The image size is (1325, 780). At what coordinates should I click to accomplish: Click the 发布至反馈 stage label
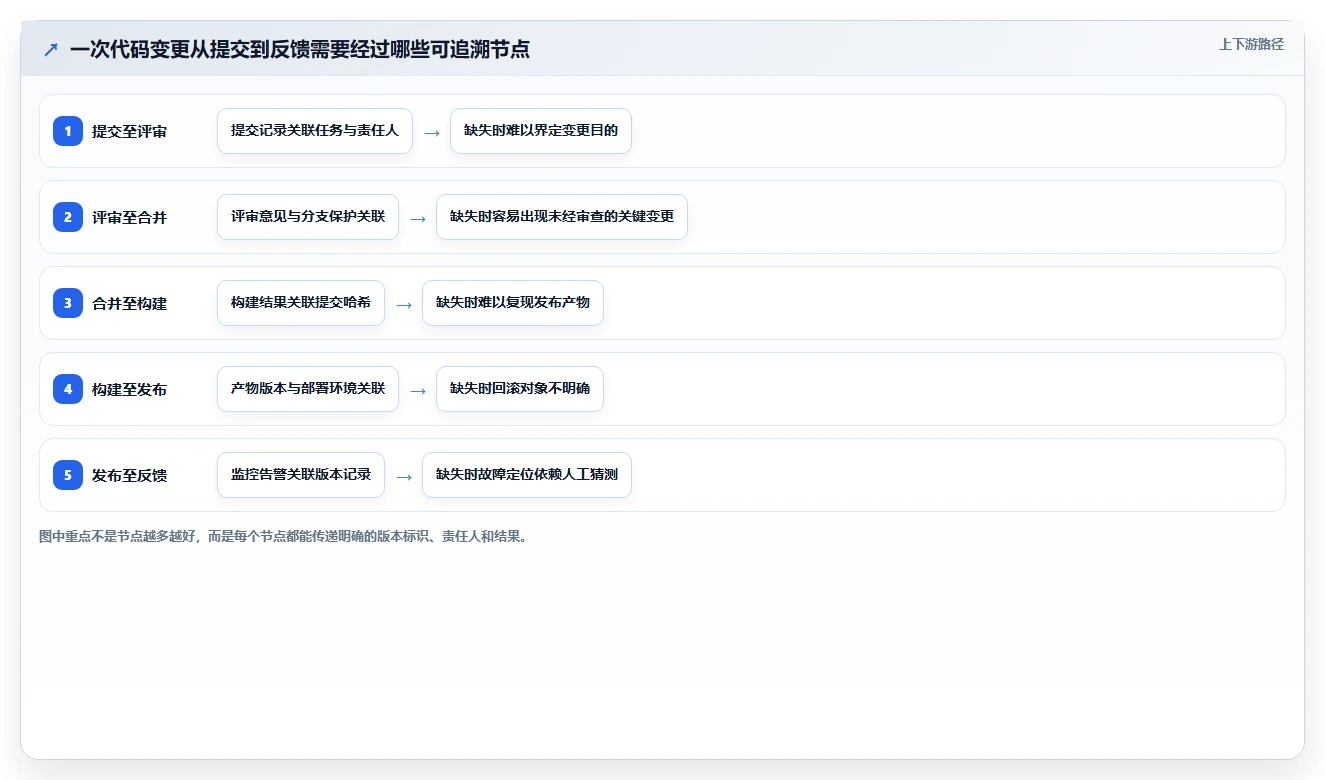click(x=129, y=475)
